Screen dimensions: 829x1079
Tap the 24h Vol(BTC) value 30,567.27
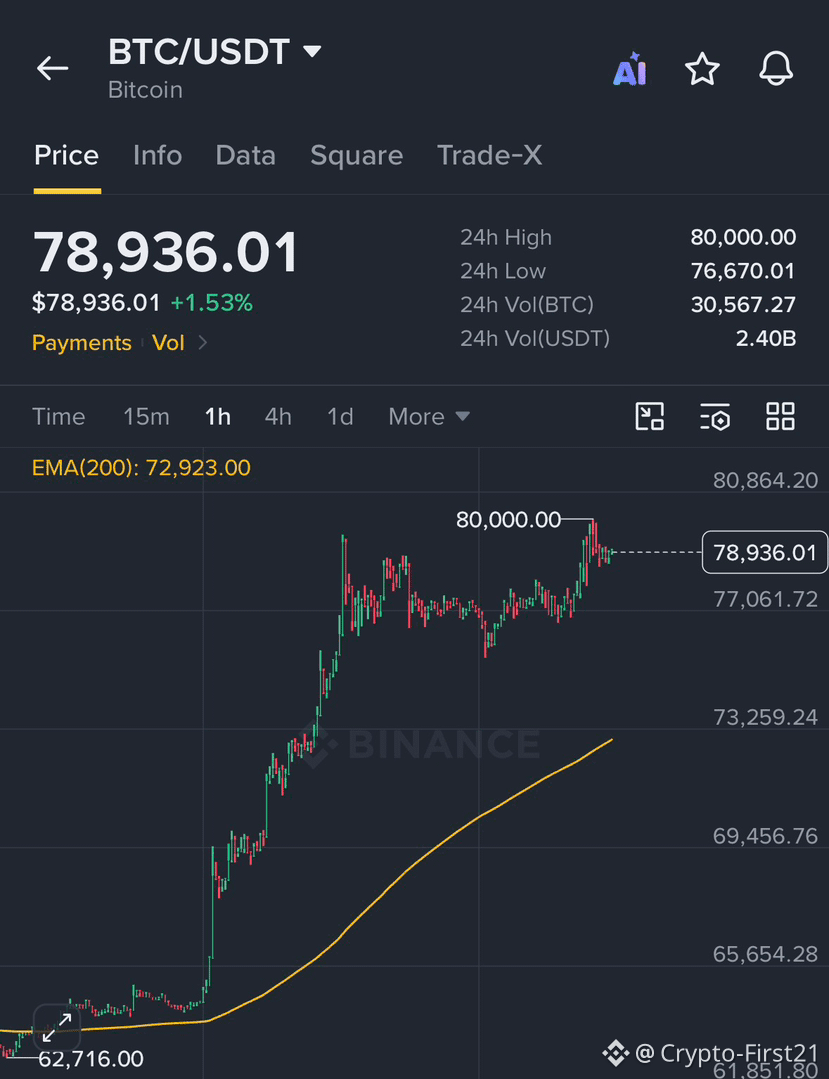tap(743, 305)
